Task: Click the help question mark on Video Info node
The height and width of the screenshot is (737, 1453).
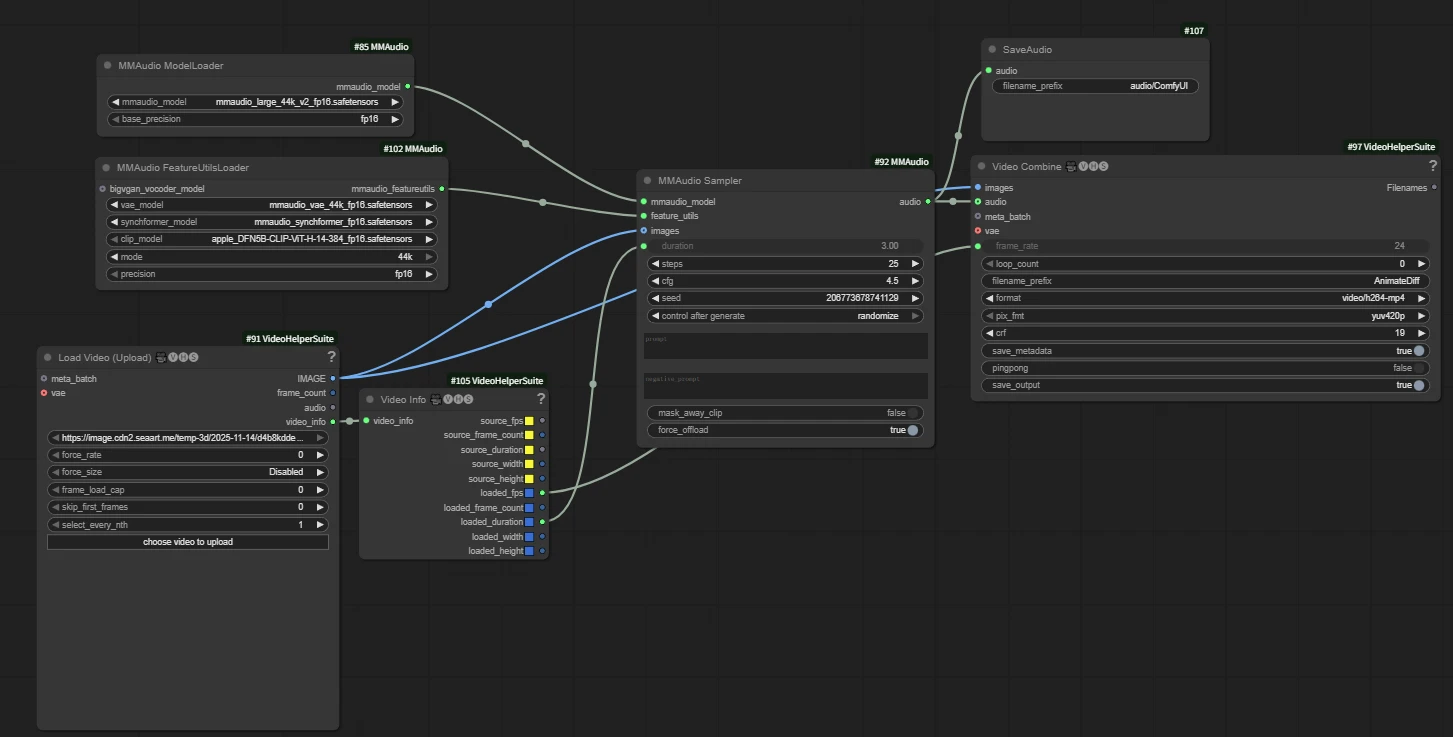Action: [540, 399]
